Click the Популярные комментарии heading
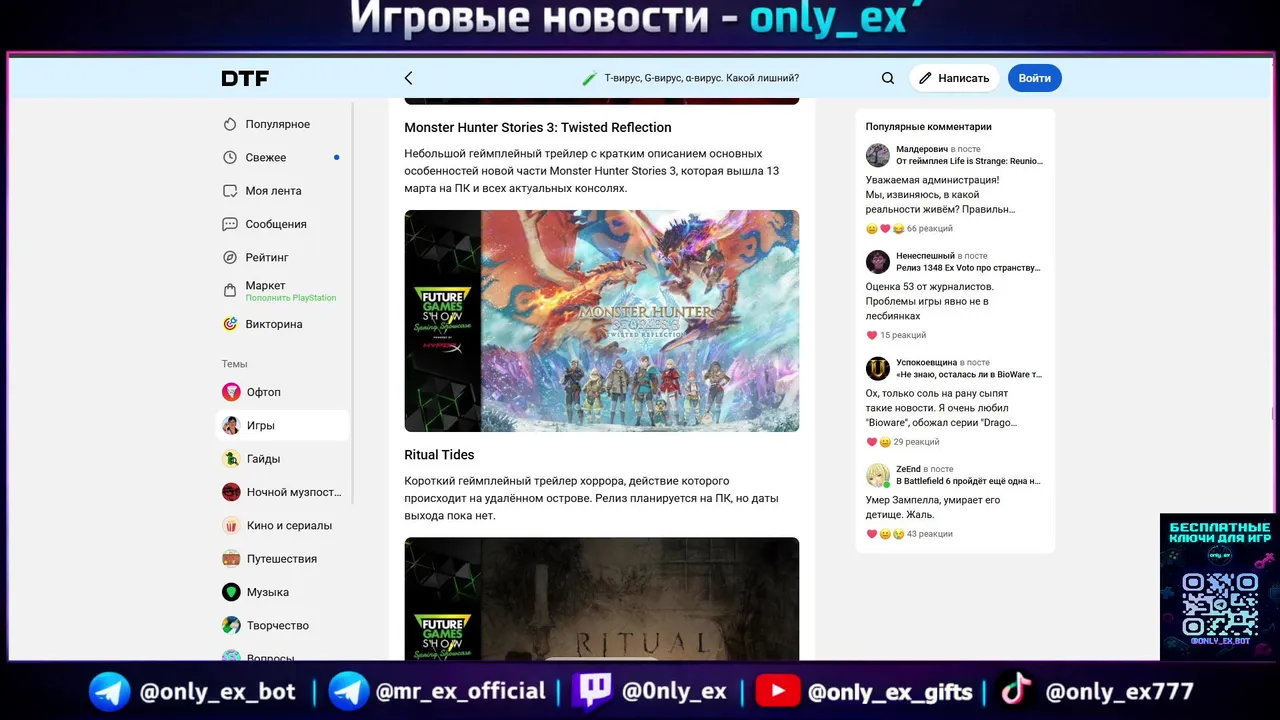 click(929, 127)
